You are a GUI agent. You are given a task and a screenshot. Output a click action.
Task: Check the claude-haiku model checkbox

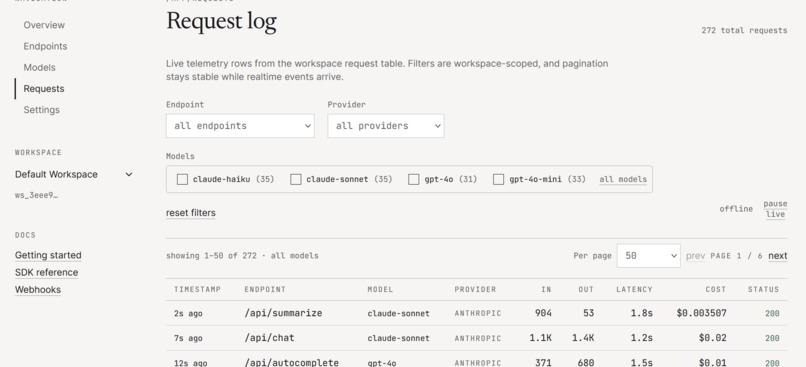click(x=182, y=179)
